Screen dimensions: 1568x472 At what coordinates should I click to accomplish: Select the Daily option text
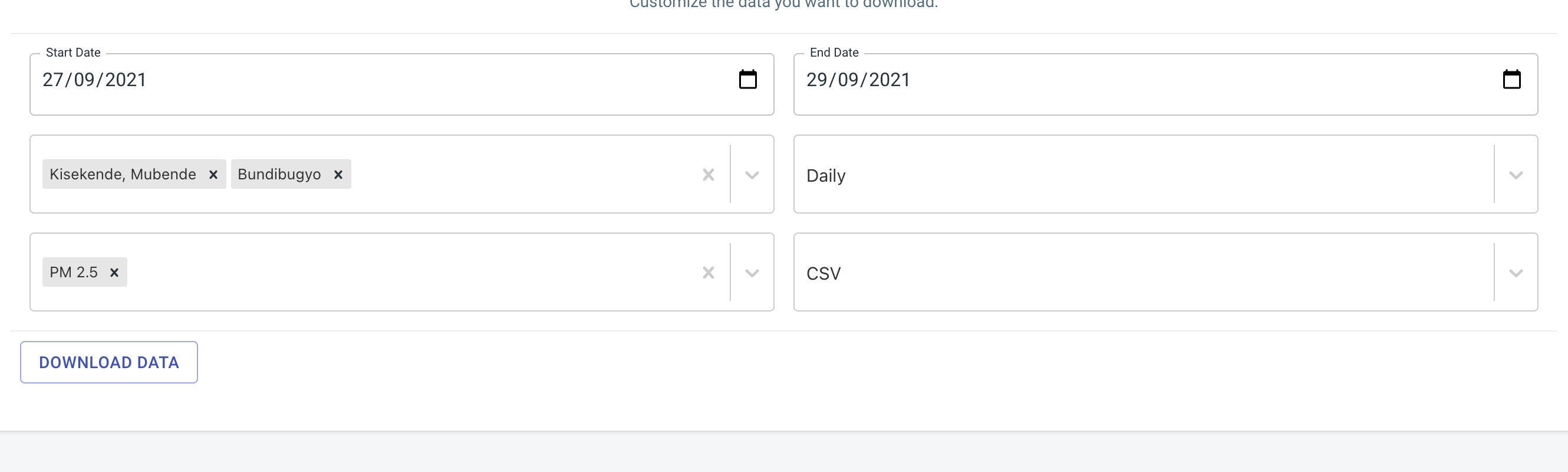(825, 175)
